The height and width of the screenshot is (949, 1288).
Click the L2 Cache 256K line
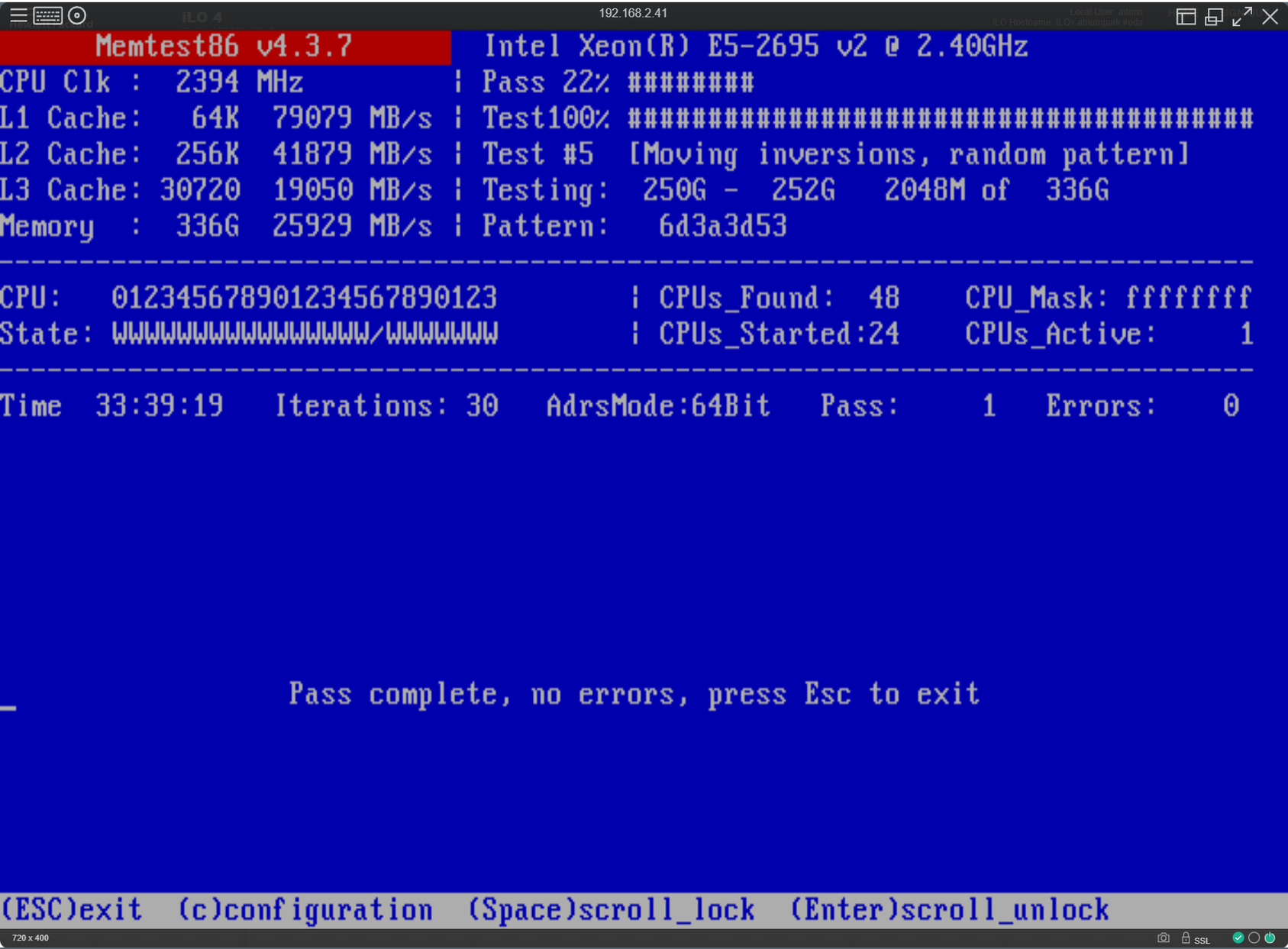point(216,153)
